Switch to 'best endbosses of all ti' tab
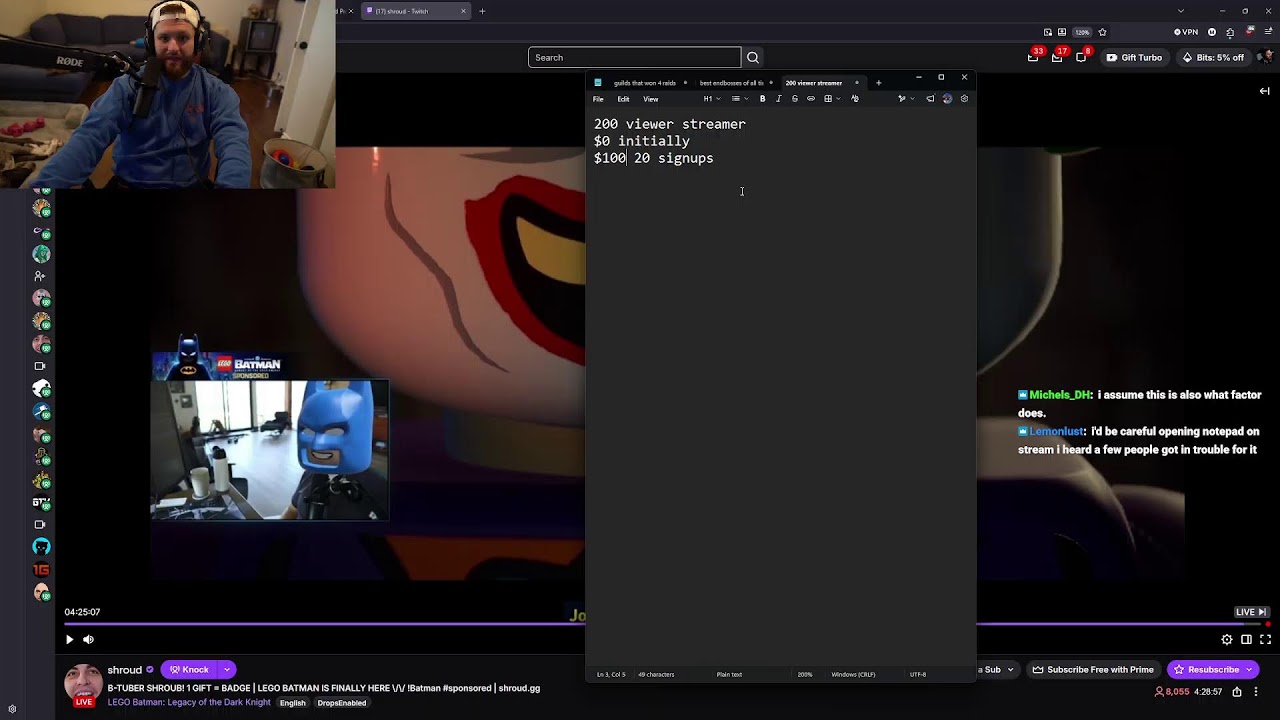1280x720 pixels. tap(731, 83)
